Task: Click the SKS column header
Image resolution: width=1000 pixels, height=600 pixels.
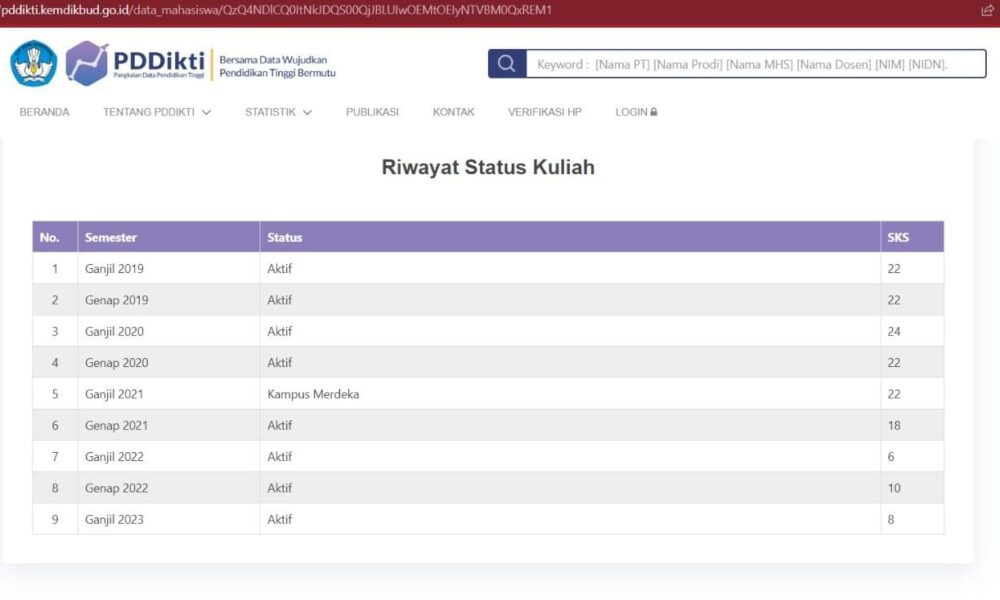Action: [x=898, y=237]
